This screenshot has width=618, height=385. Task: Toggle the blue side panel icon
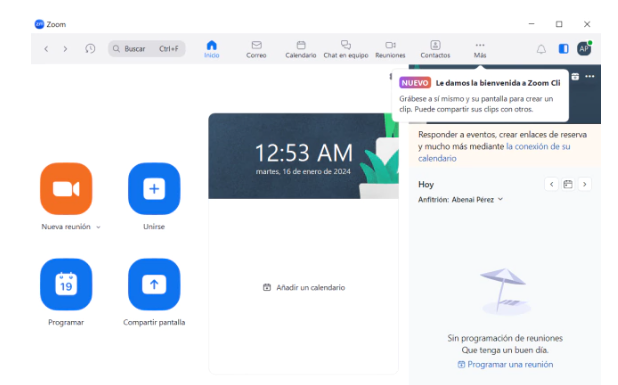563,48
